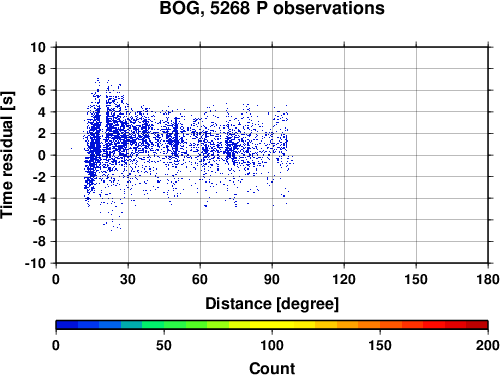Click the x-axis tick label '90'
This screenshot has height=375, width=500.
pos(272,279)
